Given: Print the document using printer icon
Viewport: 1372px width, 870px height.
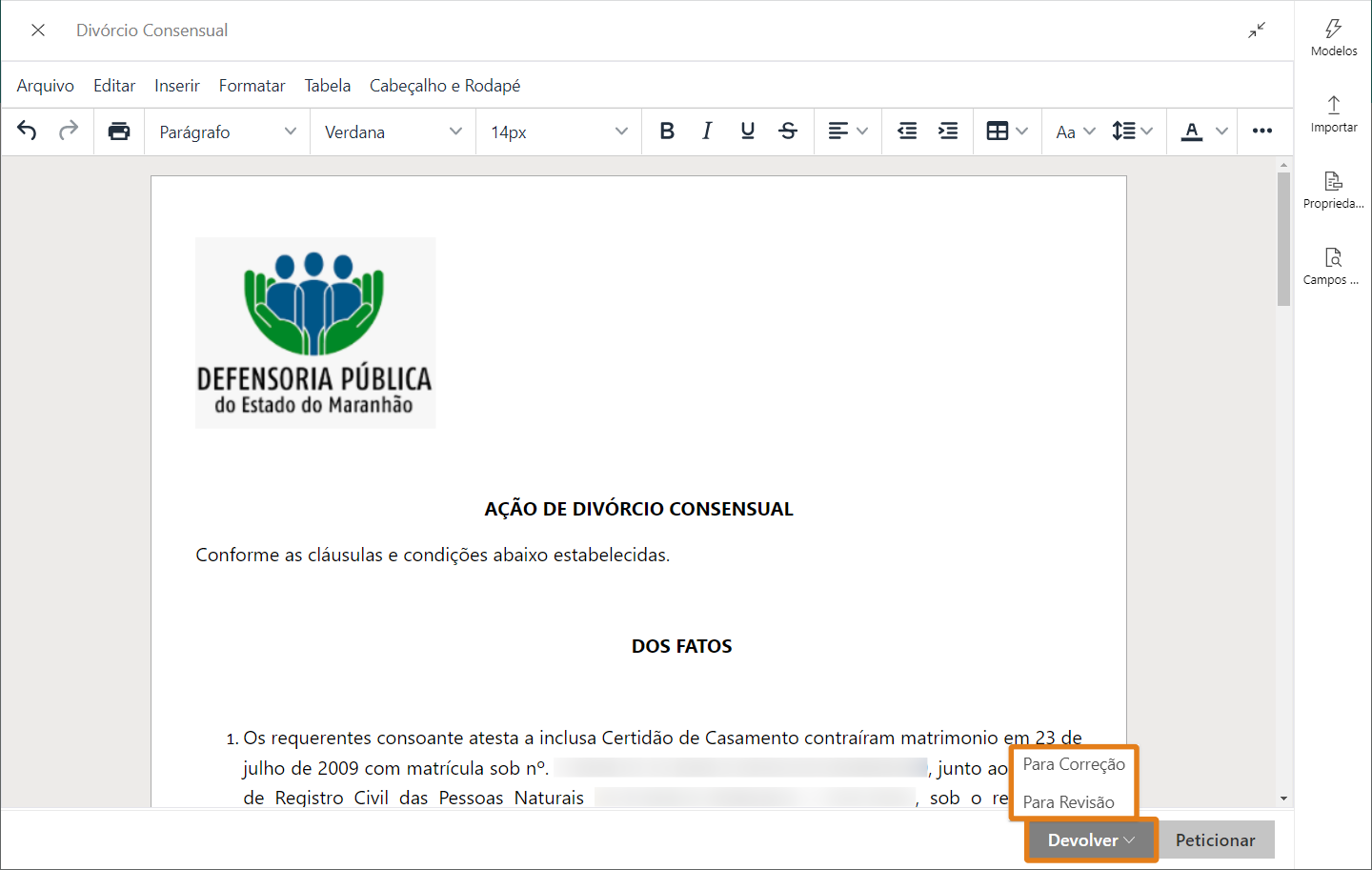Looking at the screenshot, I should pos(119,132).
